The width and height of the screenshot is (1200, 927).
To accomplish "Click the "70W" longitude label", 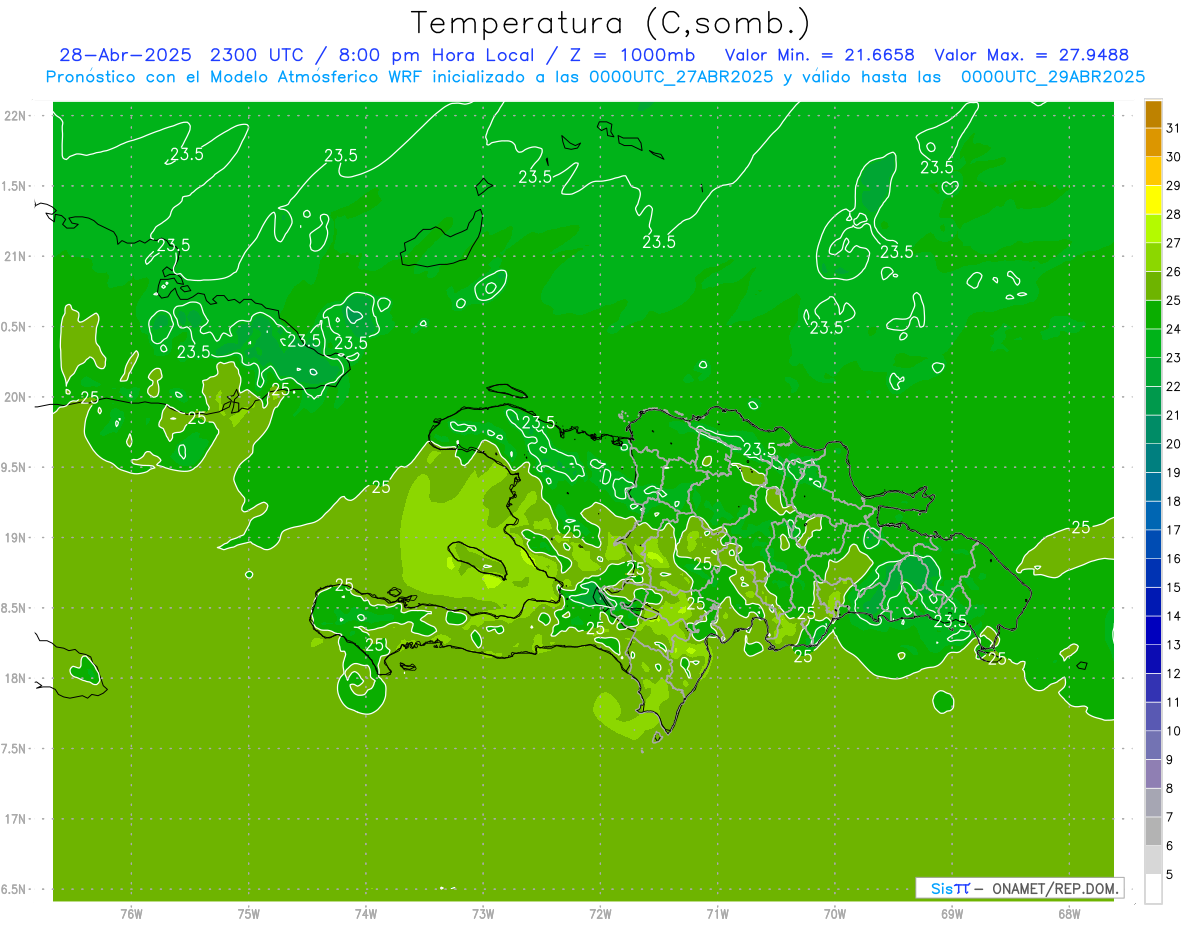I will [834, 913].
